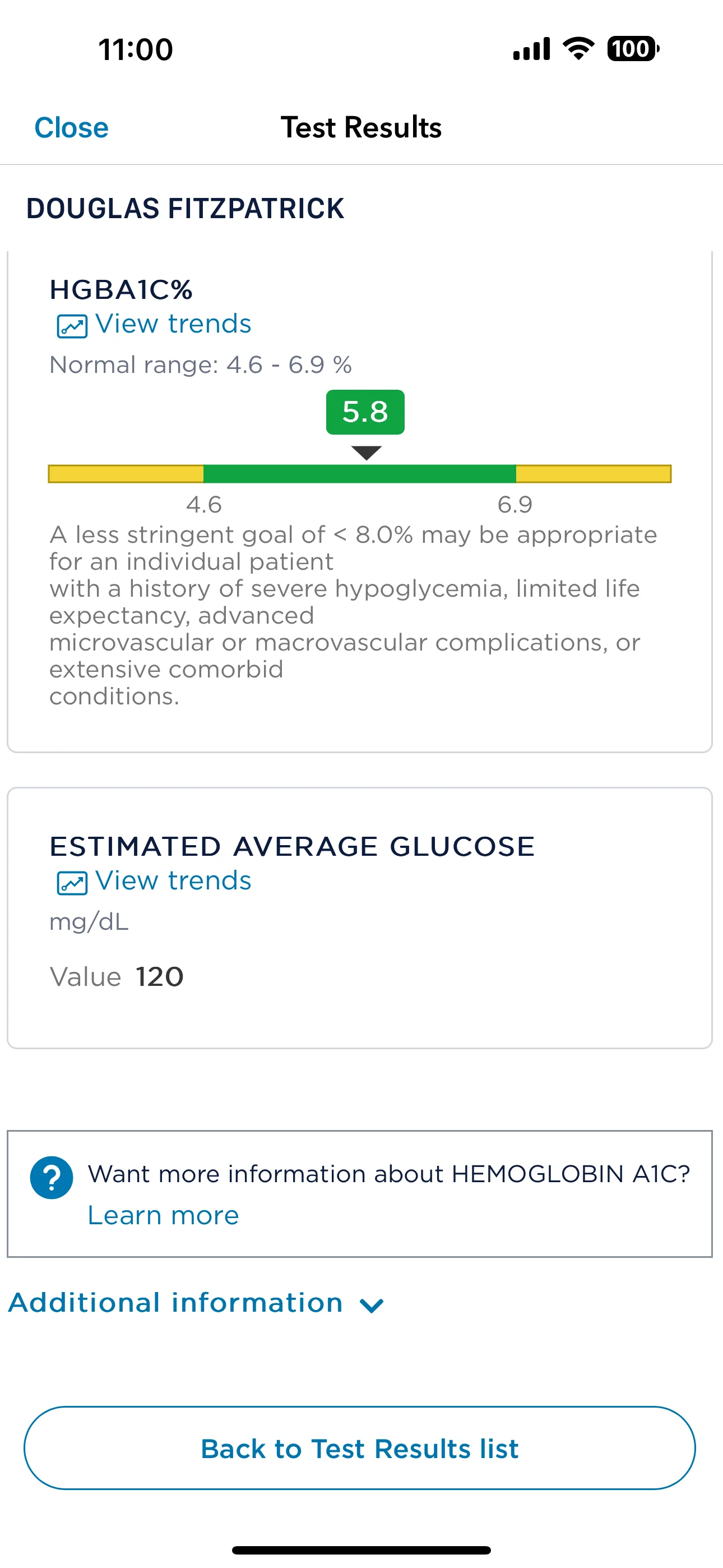This screenshot has height=1568, width=723.
Task: Tap the battery indicator in status bar
Action: coord(632,49)
